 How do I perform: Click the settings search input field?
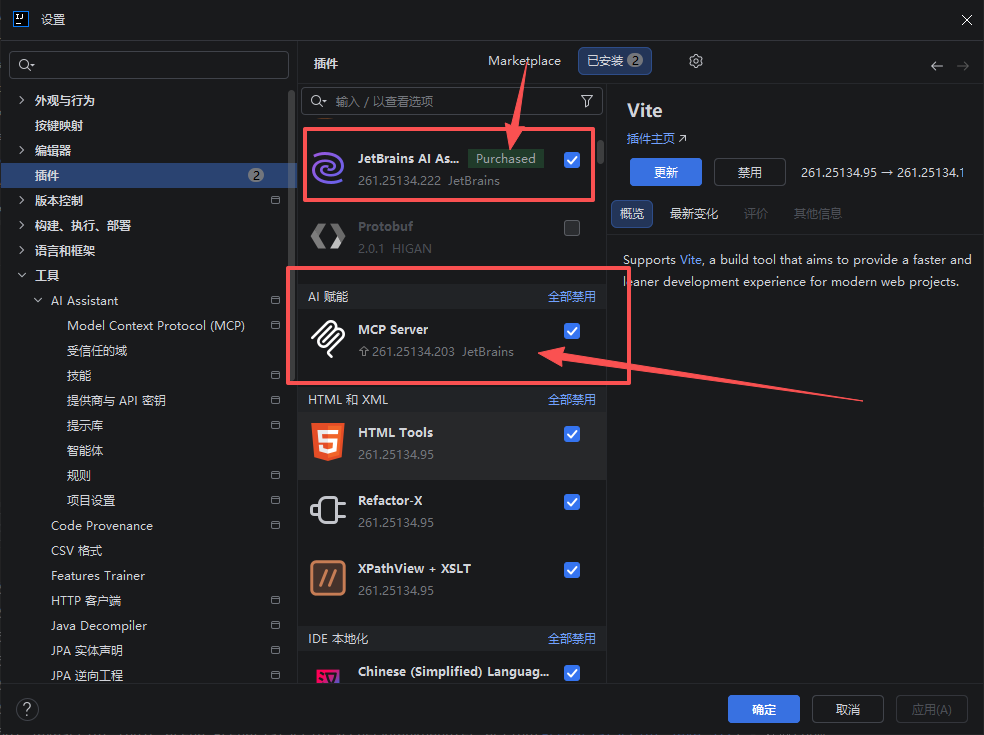(149, 65)
